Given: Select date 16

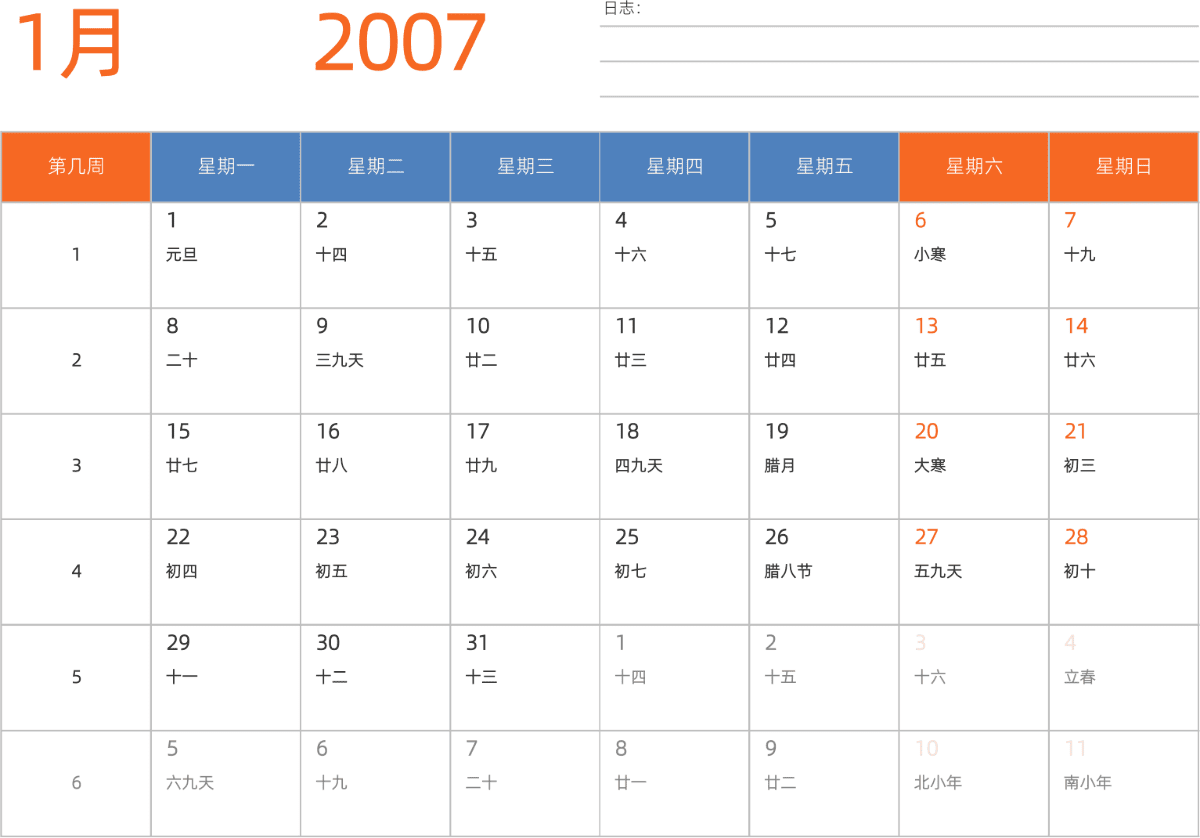Looking at the screenshot, I should (328, 432).
